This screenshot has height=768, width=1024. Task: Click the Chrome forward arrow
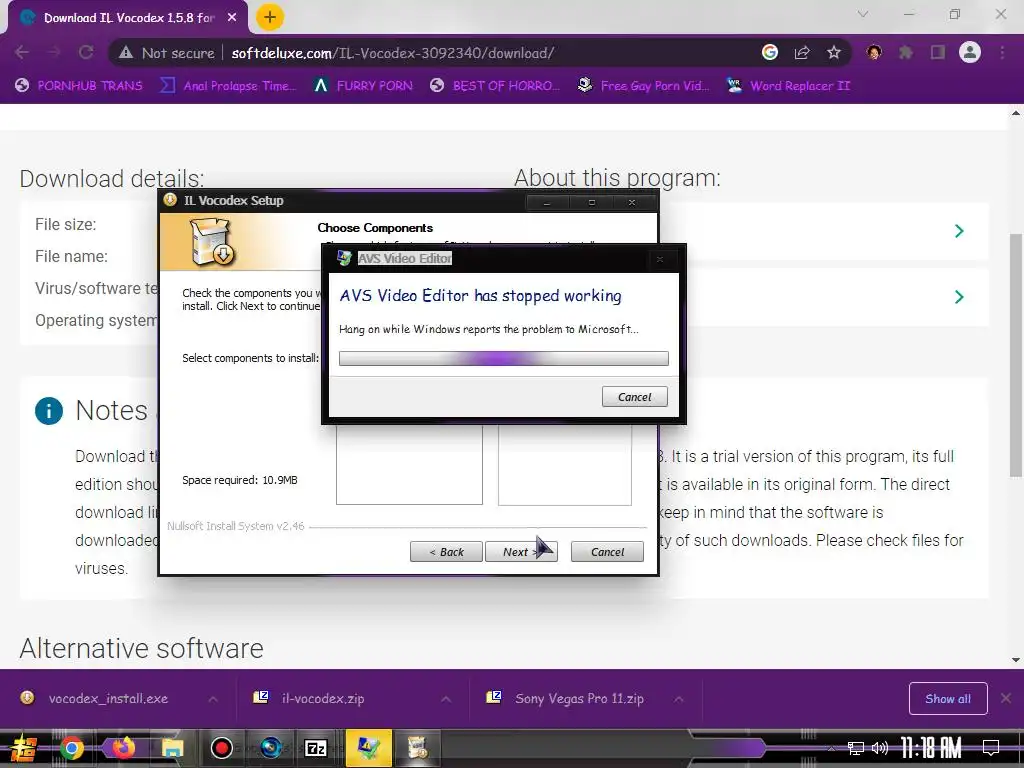pyautogui.click(x=54, y=52)
